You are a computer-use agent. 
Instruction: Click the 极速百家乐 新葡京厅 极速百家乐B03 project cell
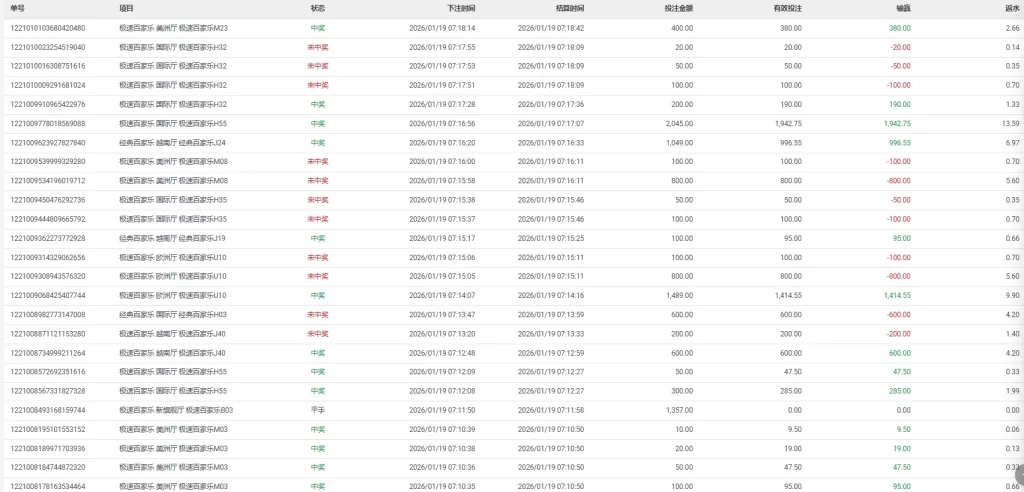[176, 410]
